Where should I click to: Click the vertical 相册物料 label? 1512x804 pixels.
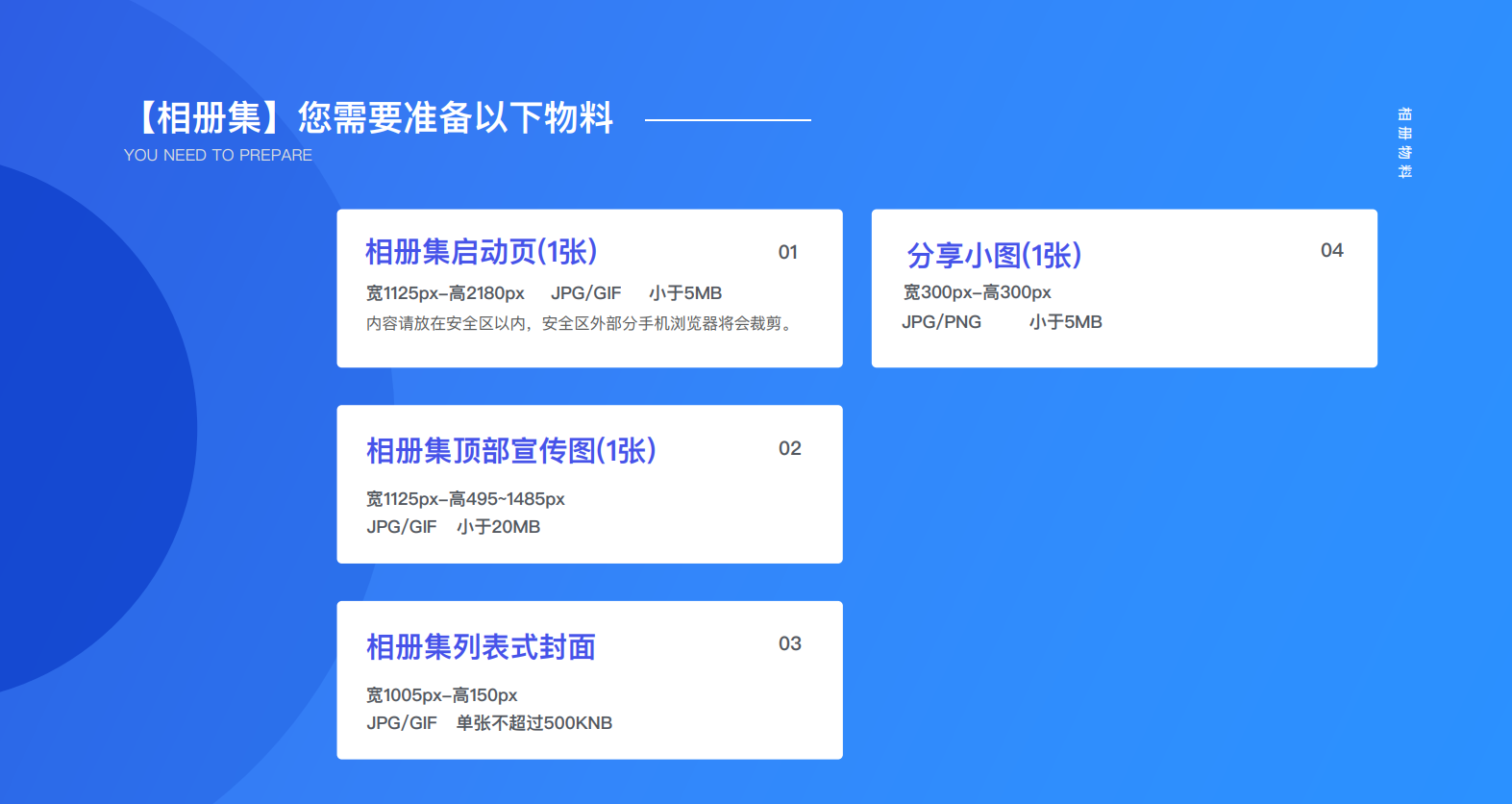tap(1404, 143)
